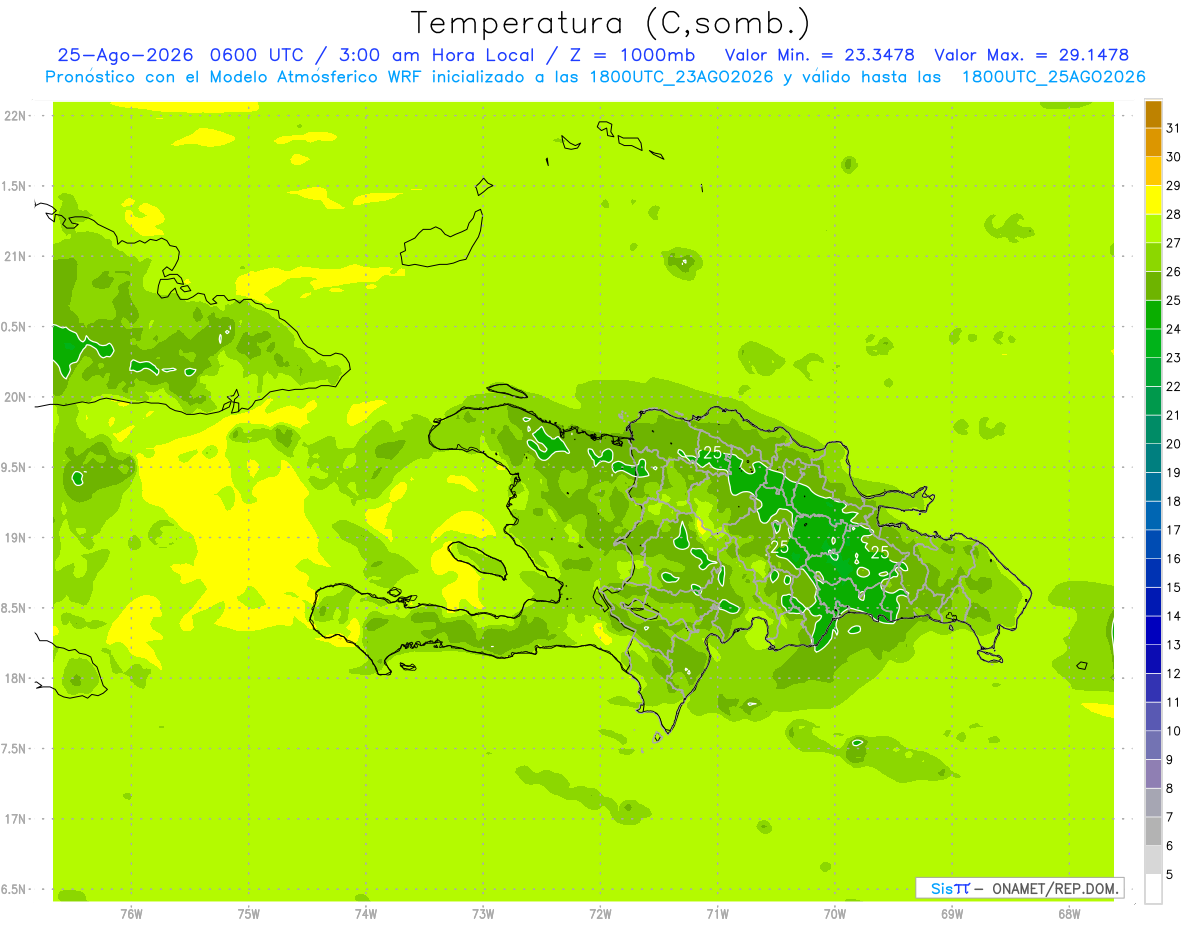Image resolution: width=1200 pixels, height=927 pixels.
Task: Click 'Valor Max. = 29.1478' readout
Action: click(1032, 55)
